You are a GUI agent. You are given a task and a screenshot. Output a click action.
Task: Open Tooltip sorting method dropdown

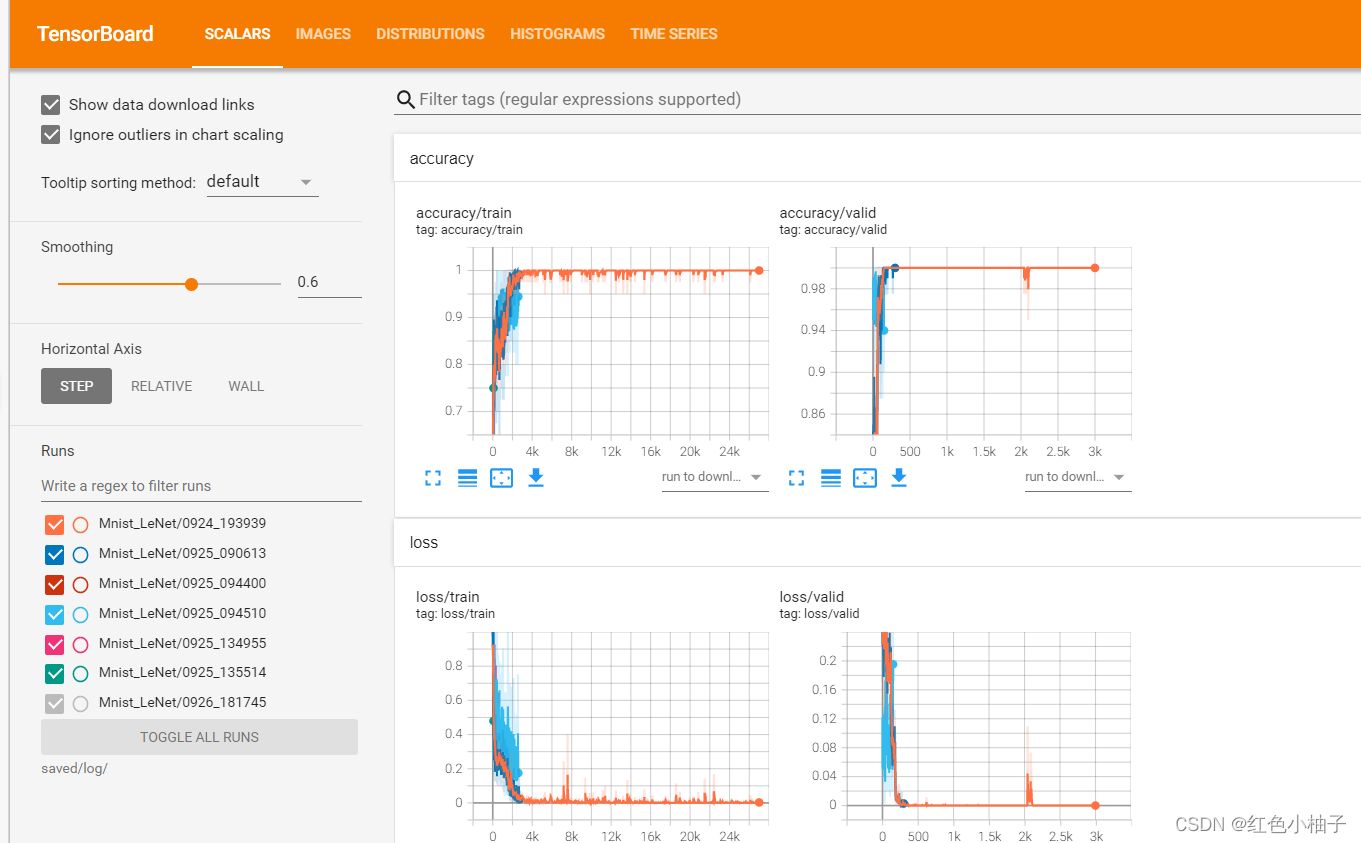[262, 182]
